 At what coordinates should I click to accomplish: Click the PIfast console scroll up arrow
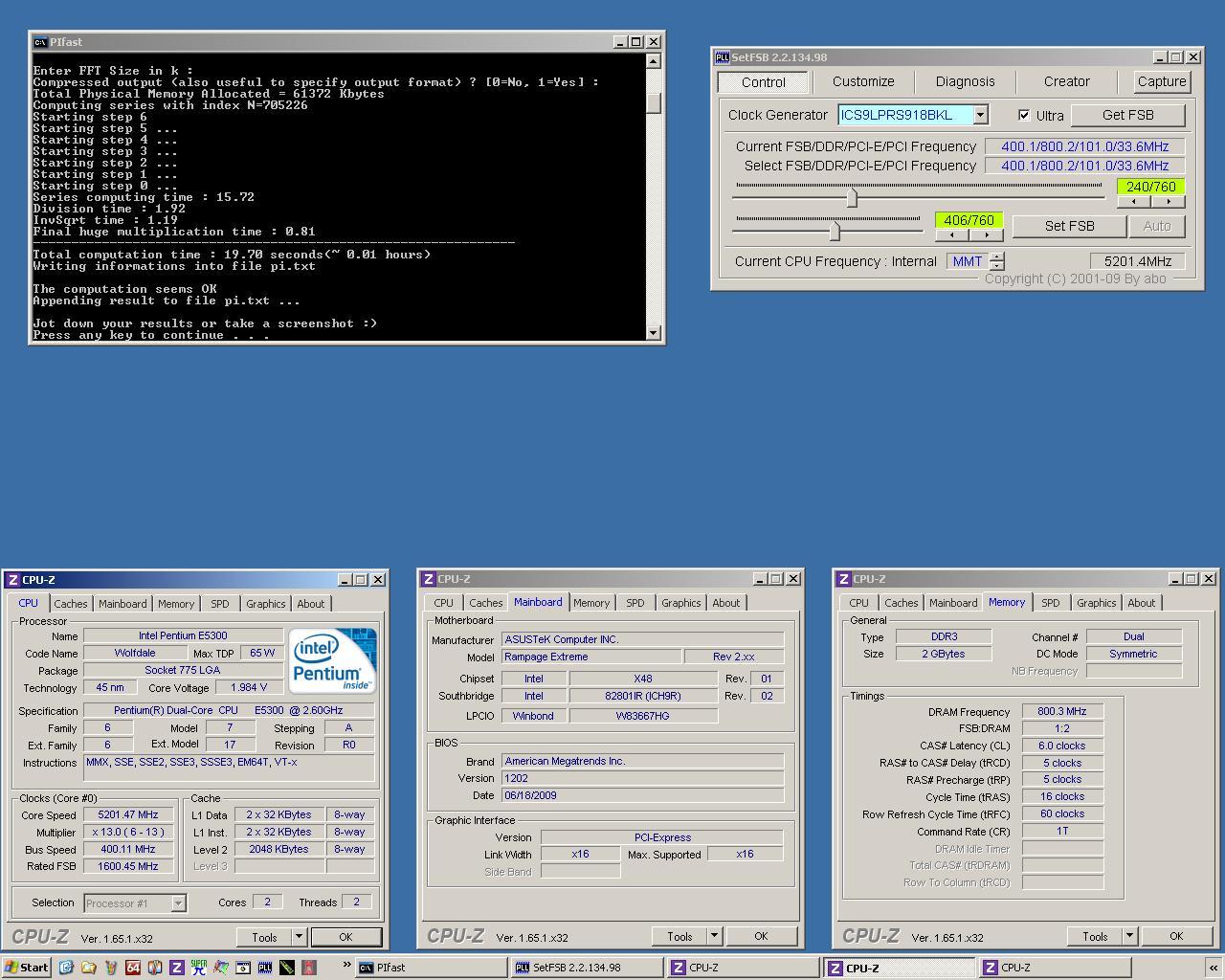(x=654, y=61)
